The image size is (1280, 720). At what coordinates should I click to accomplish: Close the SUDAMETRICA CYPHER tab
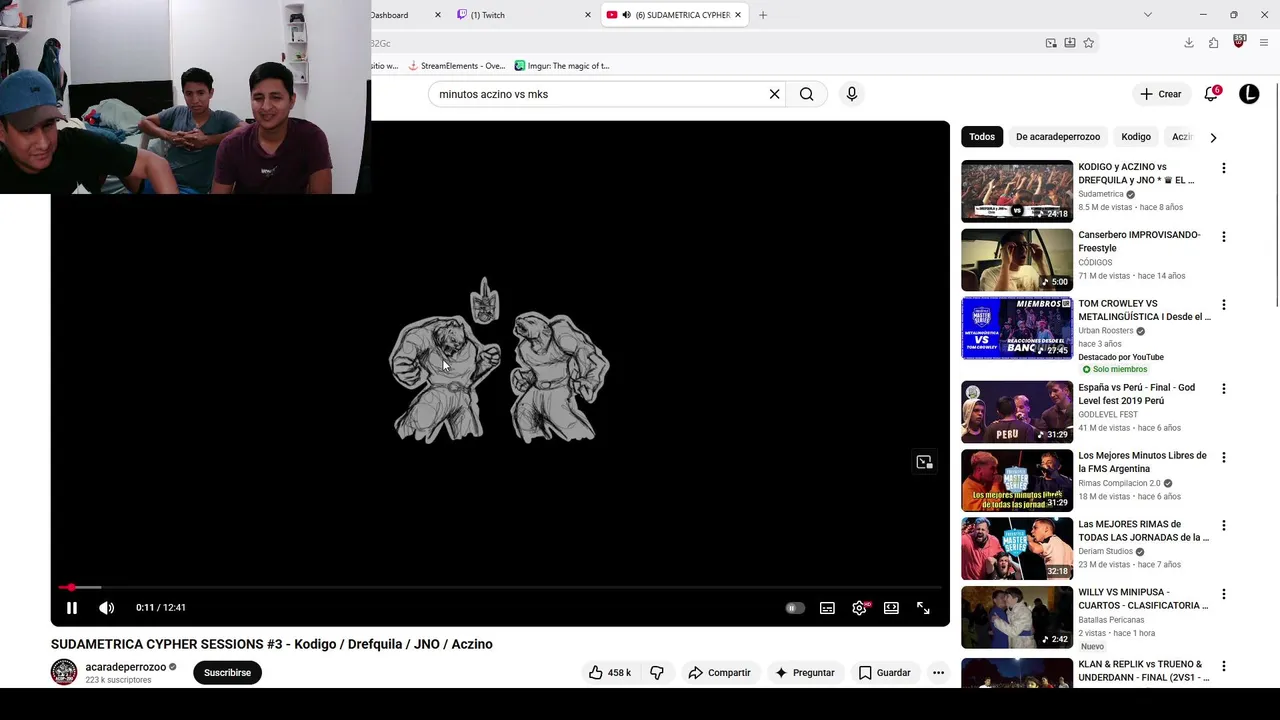point(738,15)
